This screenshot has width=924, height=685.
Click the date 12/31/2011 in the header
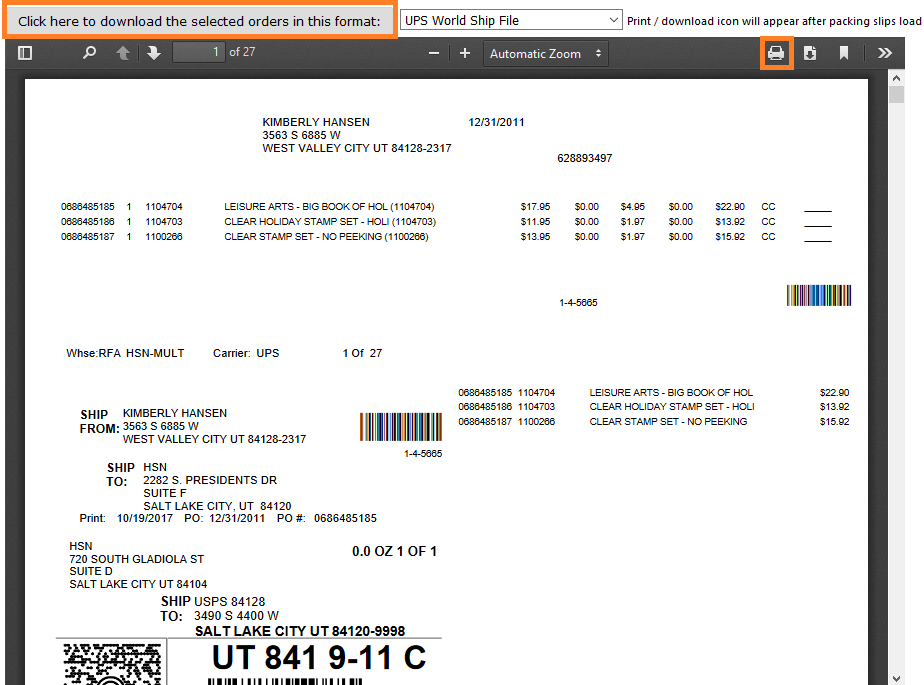click(x=496, y=122)
